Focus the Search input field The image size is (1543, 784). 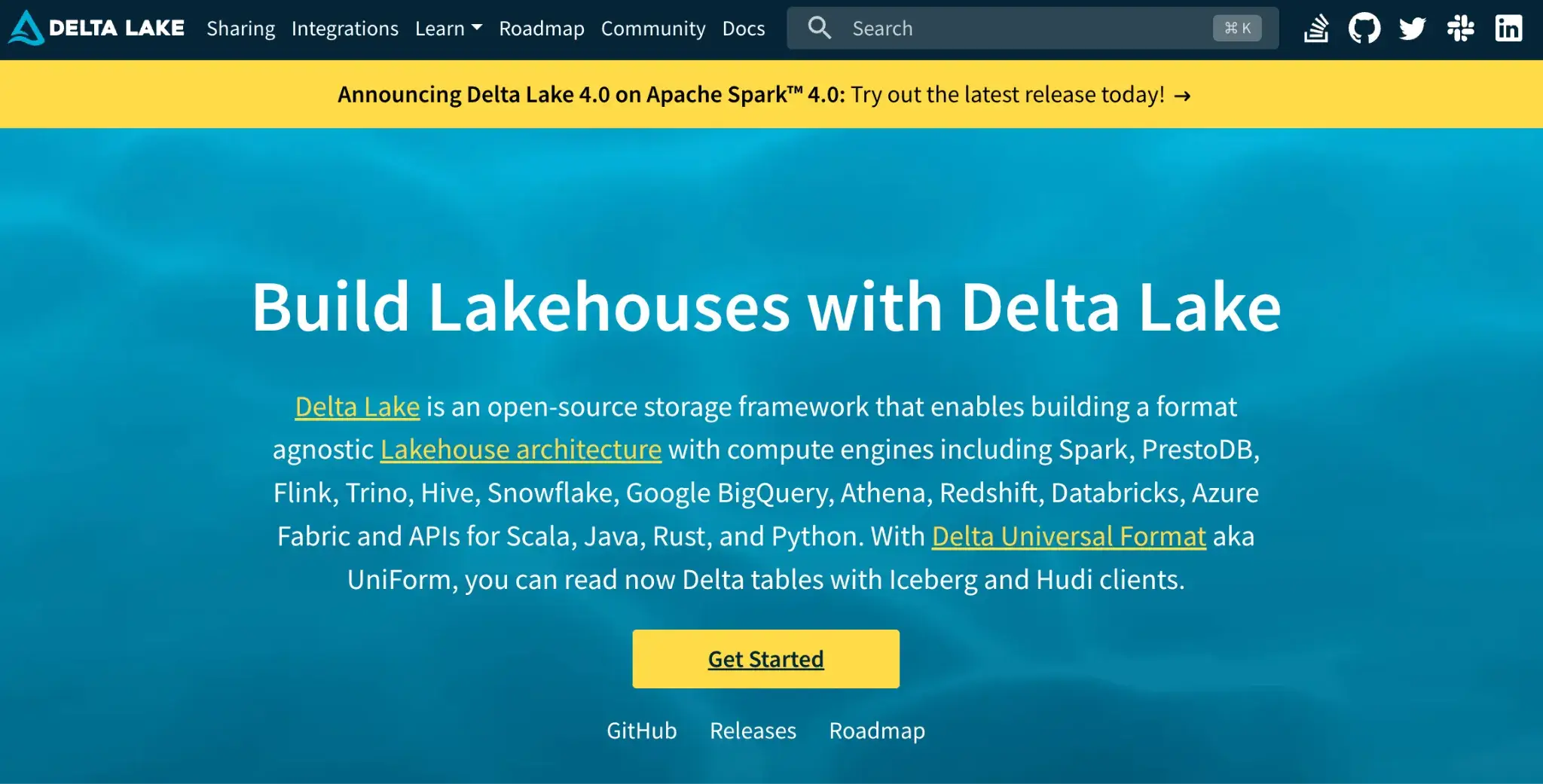pyautogui.click(x=1025, y=29)
